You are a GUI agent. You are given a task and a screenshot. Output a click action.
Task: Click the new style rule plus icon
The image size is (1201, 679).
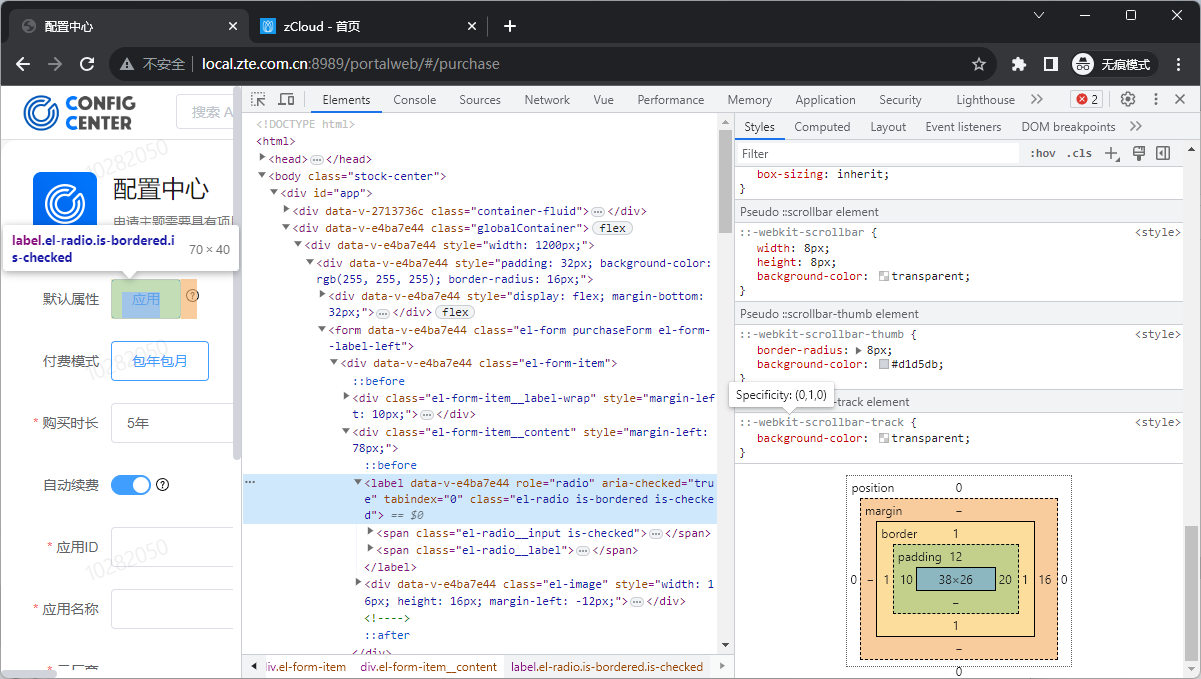tap(1112, 153)
